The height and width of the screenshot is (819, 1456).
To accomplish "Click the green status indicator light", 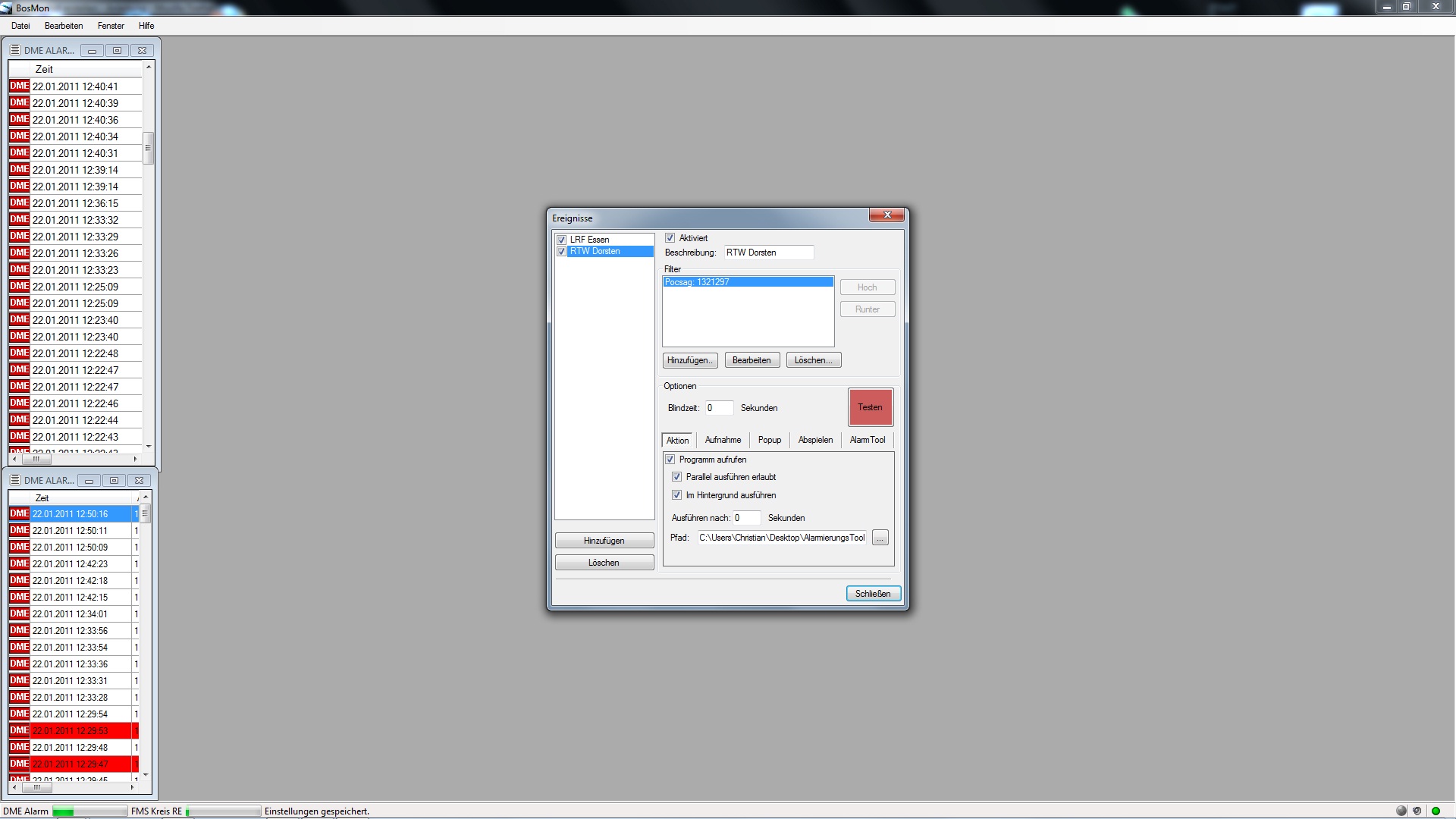I will click(x=1436, y=811).
